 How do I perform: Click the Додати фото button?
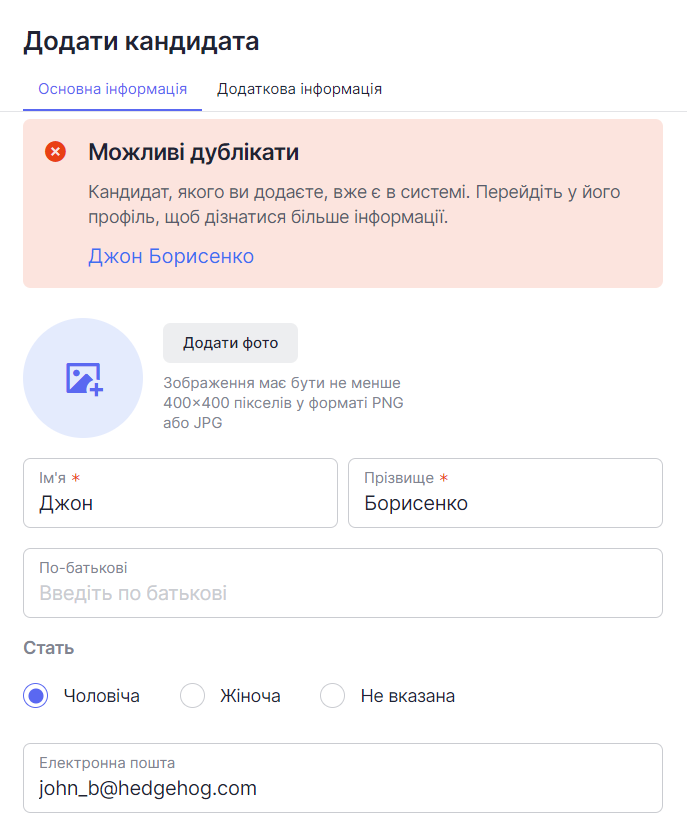(x=230, y=343)
